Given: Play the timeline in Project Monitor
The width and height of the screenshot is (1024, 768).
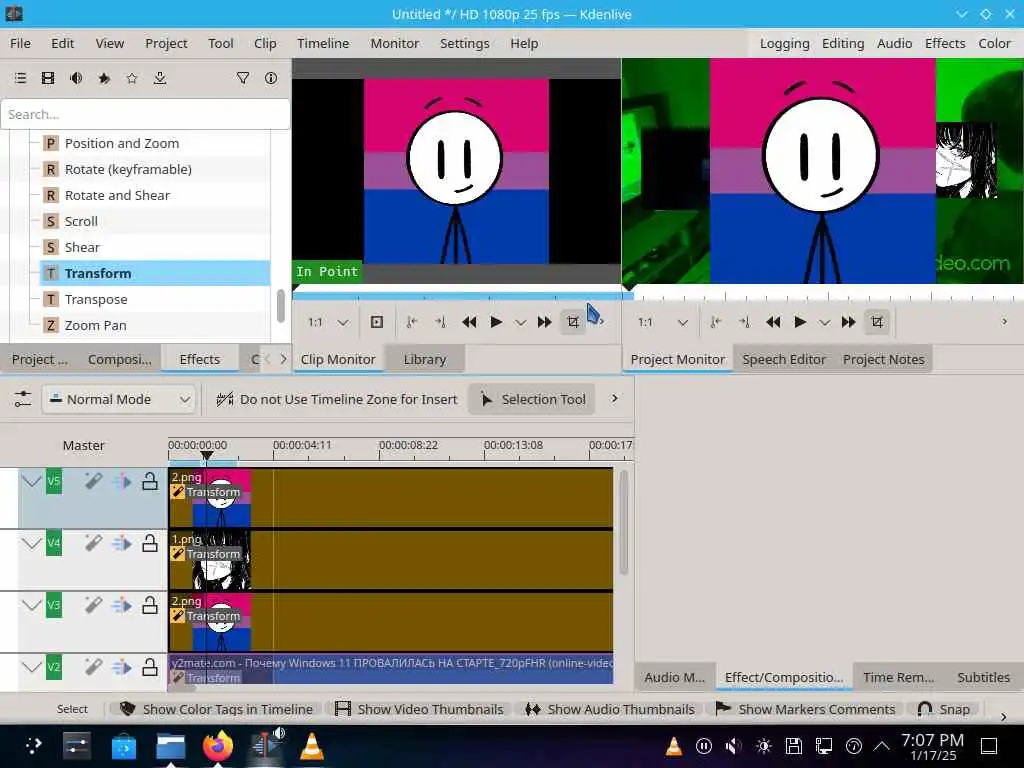Looking at the screenshot, I should point(800,322).
